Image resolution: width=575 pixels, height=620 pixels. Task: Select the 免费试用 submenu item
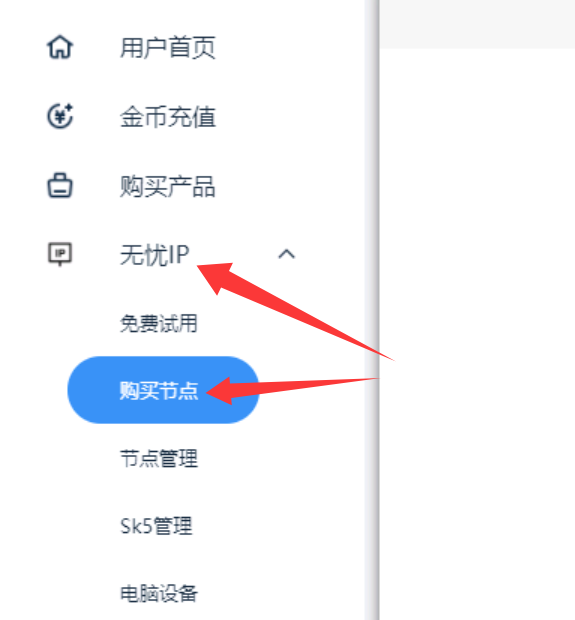pyautogui.click(x=159, y=323)
